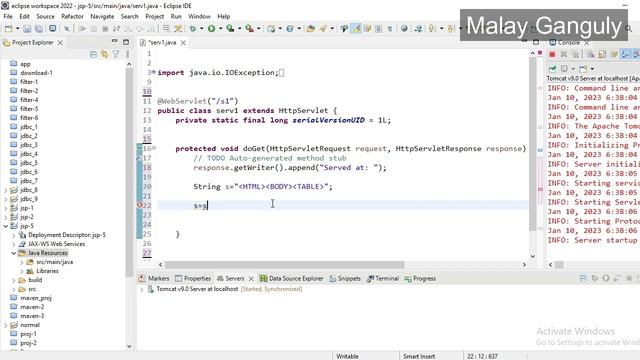Click the Open Web Browser globe icon
The height and width of the screenshot is (360, 640).
click(x=404, y=28)
